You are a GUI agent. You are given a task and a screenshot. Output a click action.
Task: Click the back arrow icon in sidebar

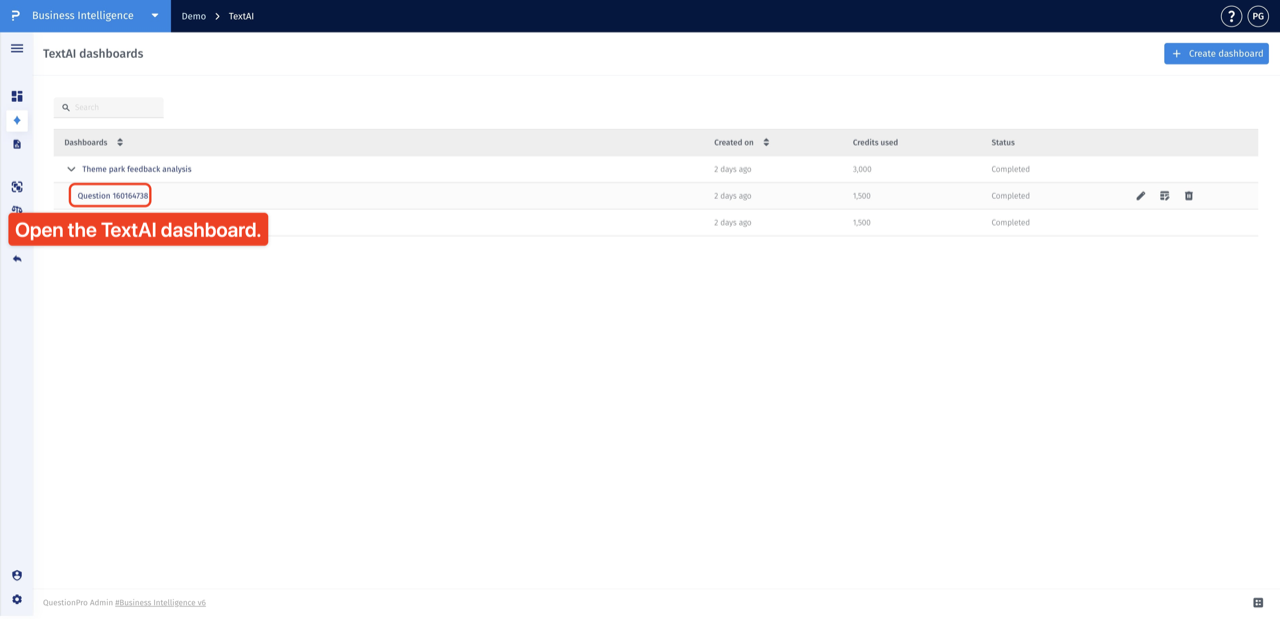click(x=17, y=259)
